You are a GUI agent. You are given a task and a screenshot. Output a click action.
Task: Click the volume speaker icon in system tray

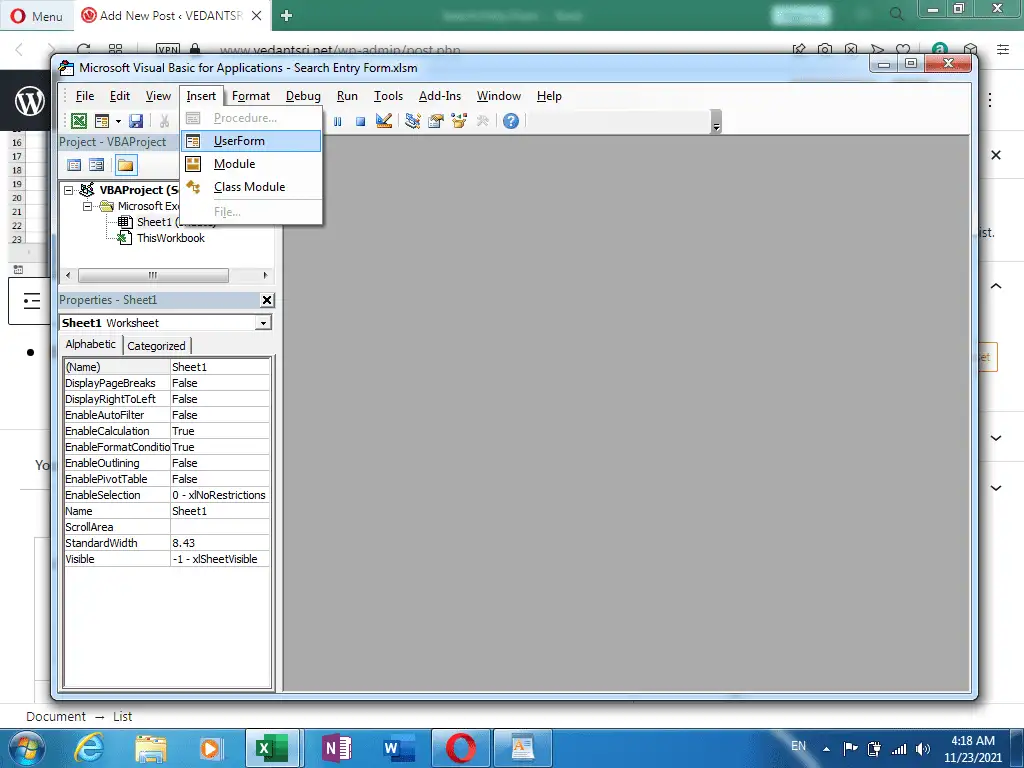[922, 749]
